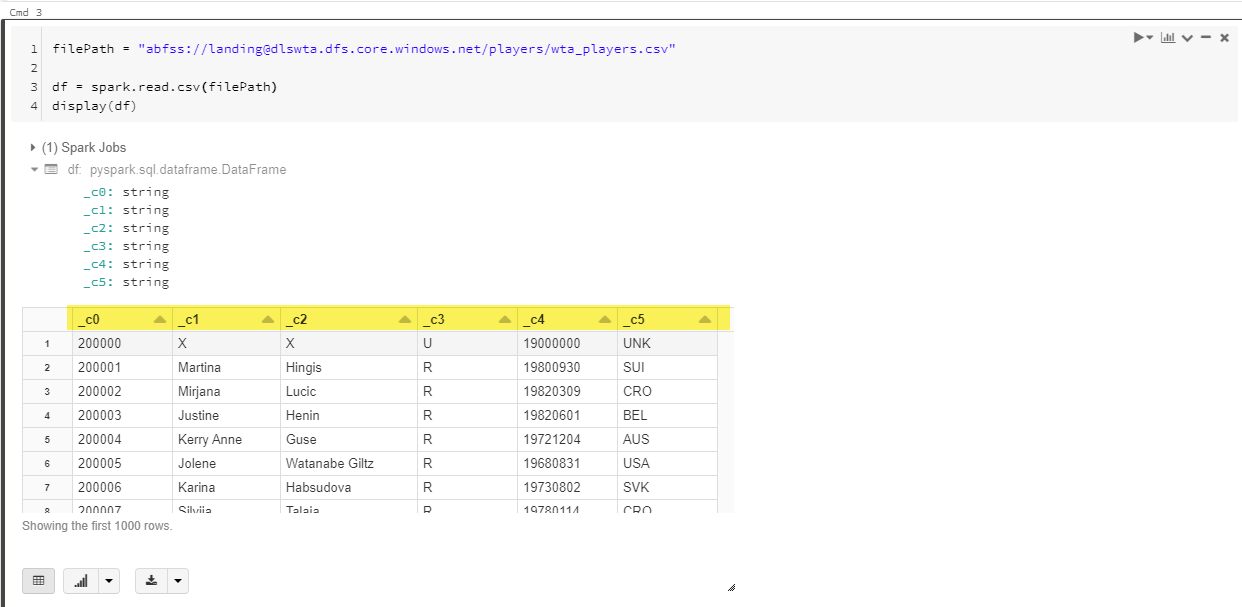The width and height of the screenshot is (1242, 607).
Task: Open the download options dropdown arrow
Action: (177, 580)
